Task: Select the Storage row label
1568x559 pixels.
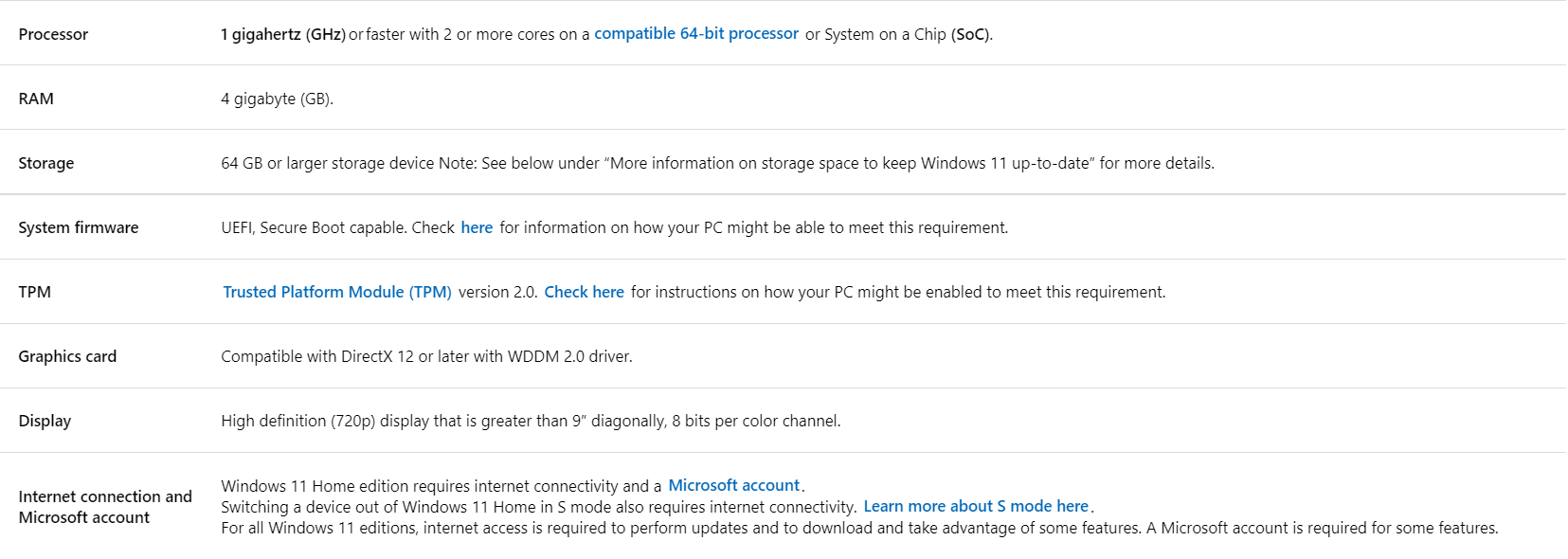Action: pos(46,163)
